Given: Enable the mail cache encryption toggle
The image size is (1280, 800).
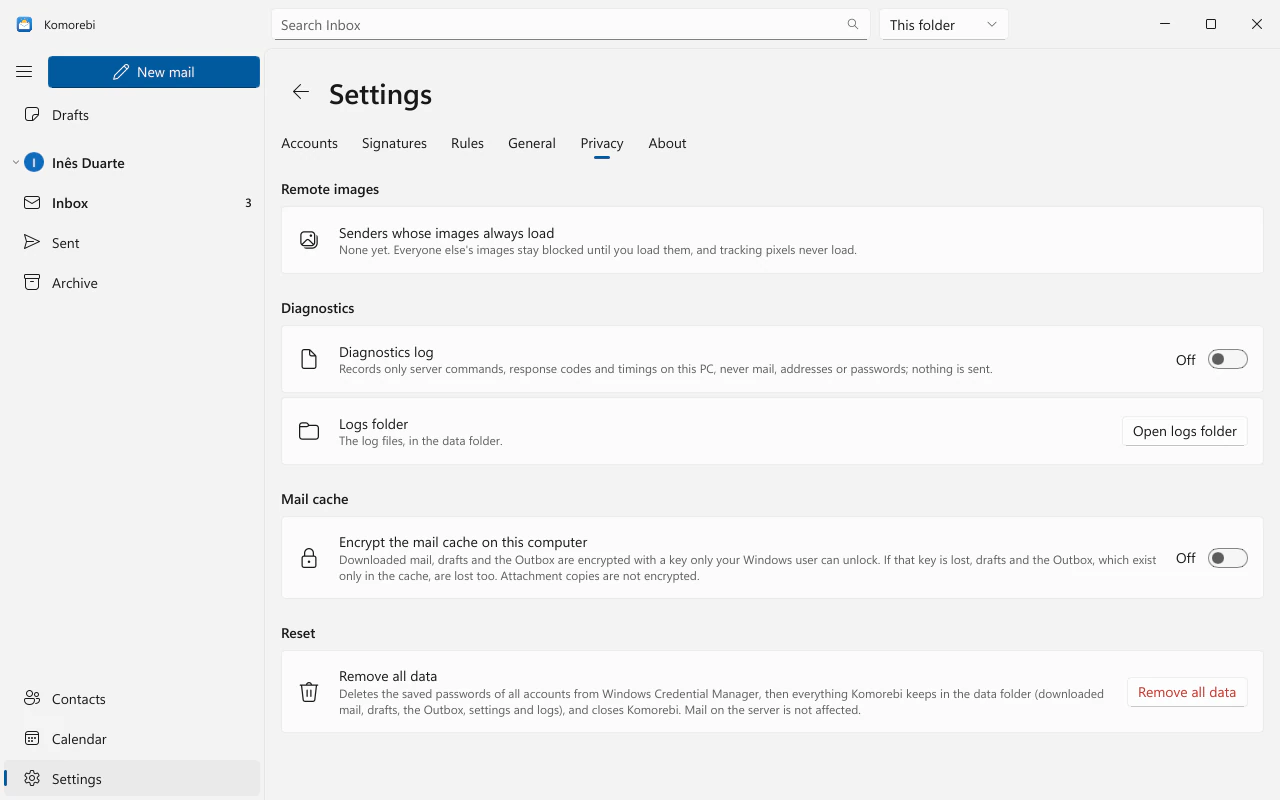Looking at the screenshot, I should pyautogui.click(x=1227, y=558).
